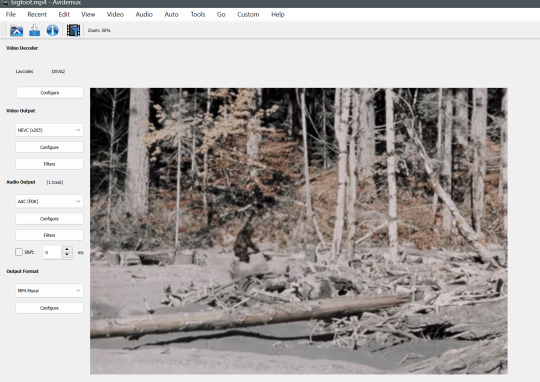This screenshot has height=382, width=540.
Task: Open the Recent menu
Action: [37, 14]
